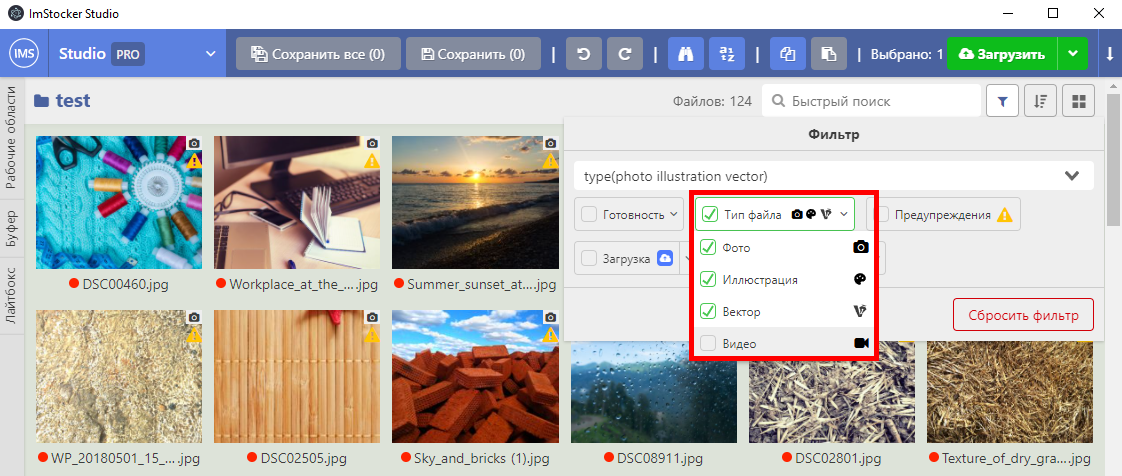The height and width of the screenshot is (476, 1122).
Task: Click the funnel filter icon button
Action: [1003, 102]
